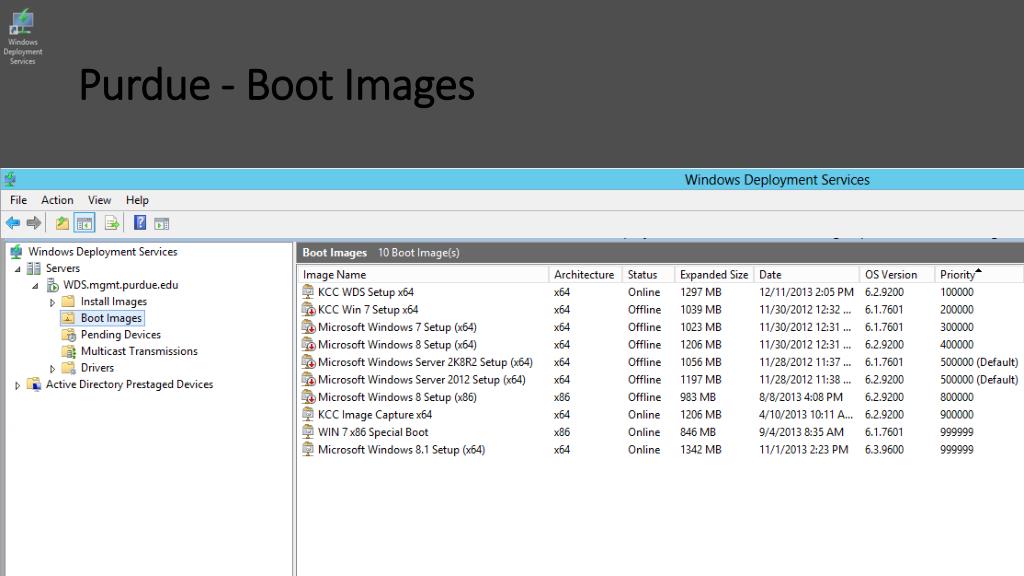
Task: Click the Microsoft Windows 7 Setup (x64) icon
Action: (308, 327)
